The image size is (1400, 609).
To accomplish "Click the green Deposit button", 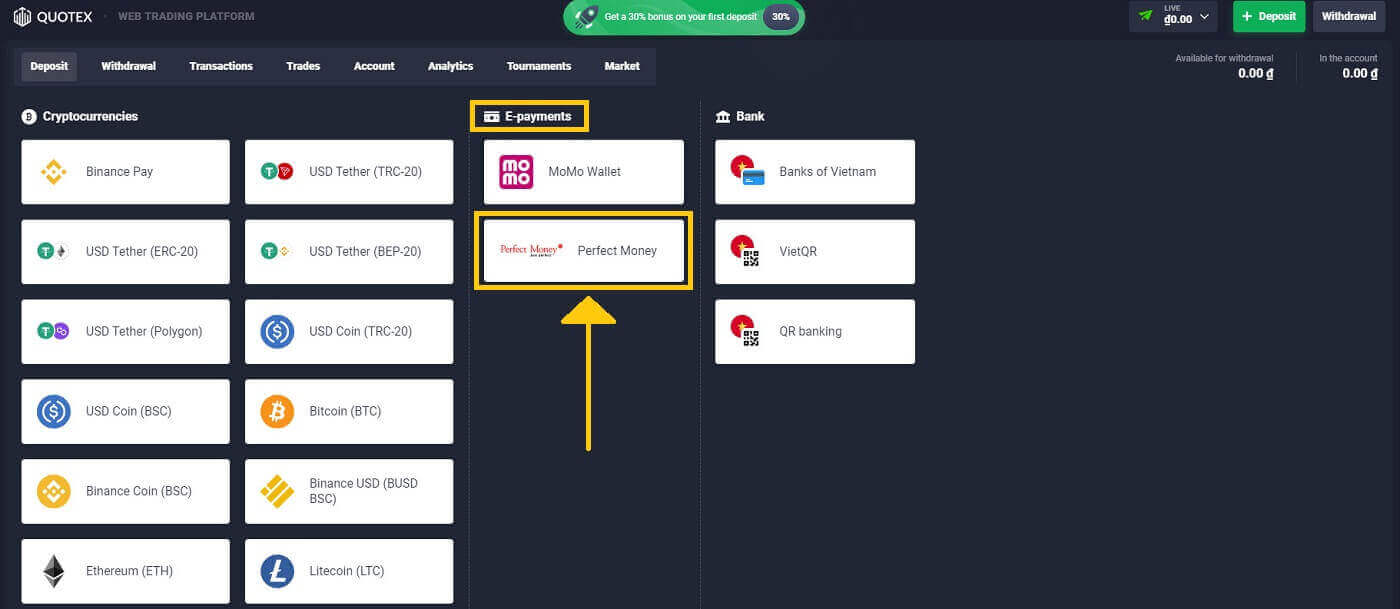I will 1269,17.
